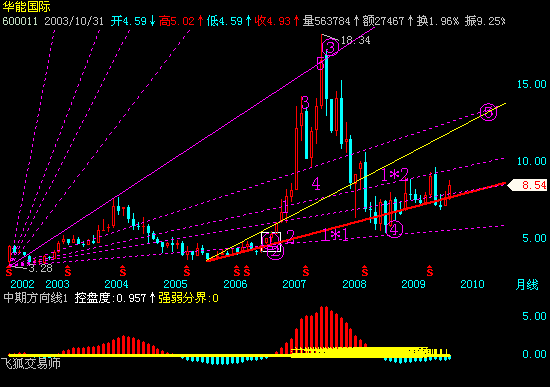The image size is (550, 387).
Task: Select the volume value 量563784
Action: point(327,21)
